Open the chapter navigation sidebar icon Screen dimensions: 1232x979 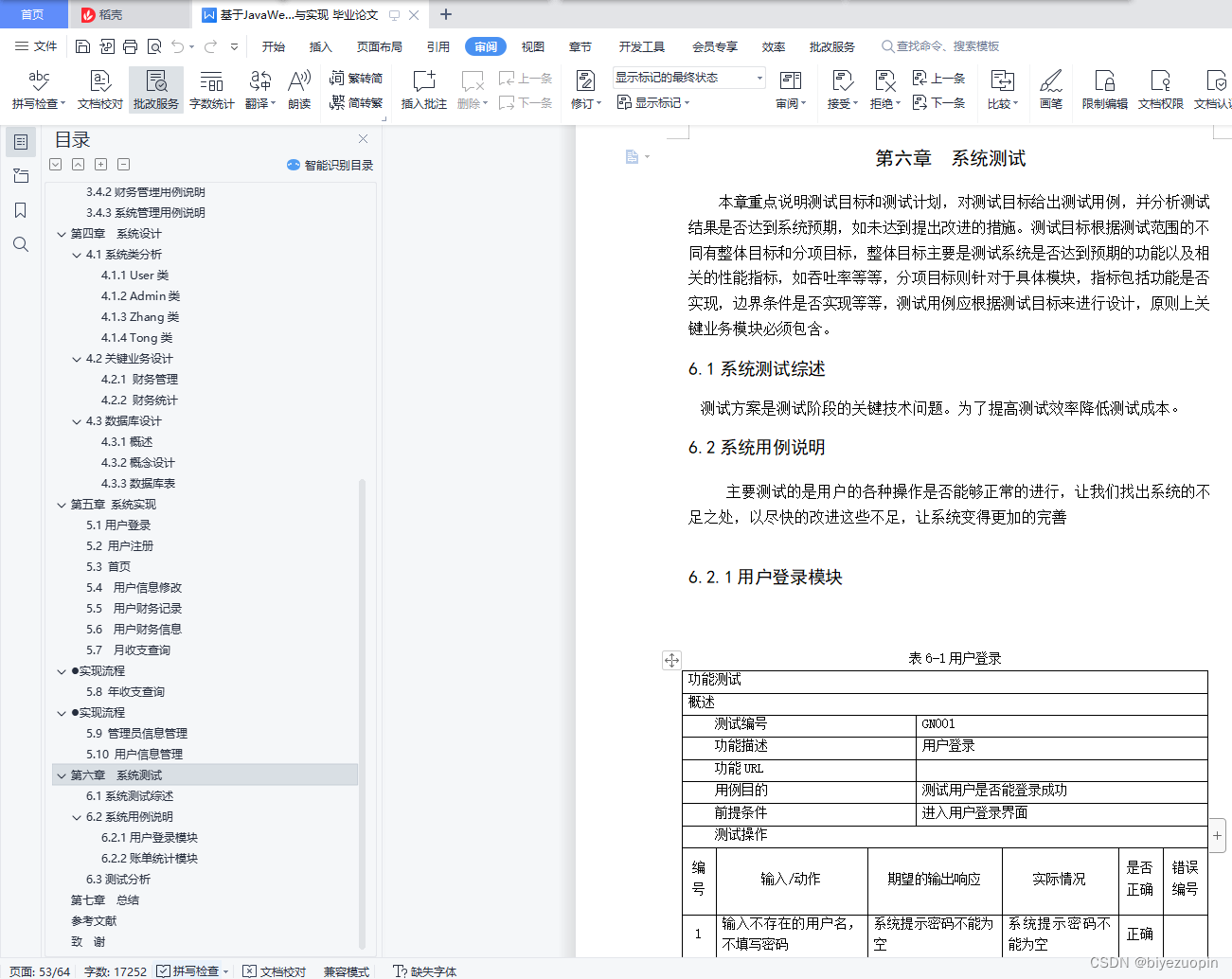(x=21, y=176)
